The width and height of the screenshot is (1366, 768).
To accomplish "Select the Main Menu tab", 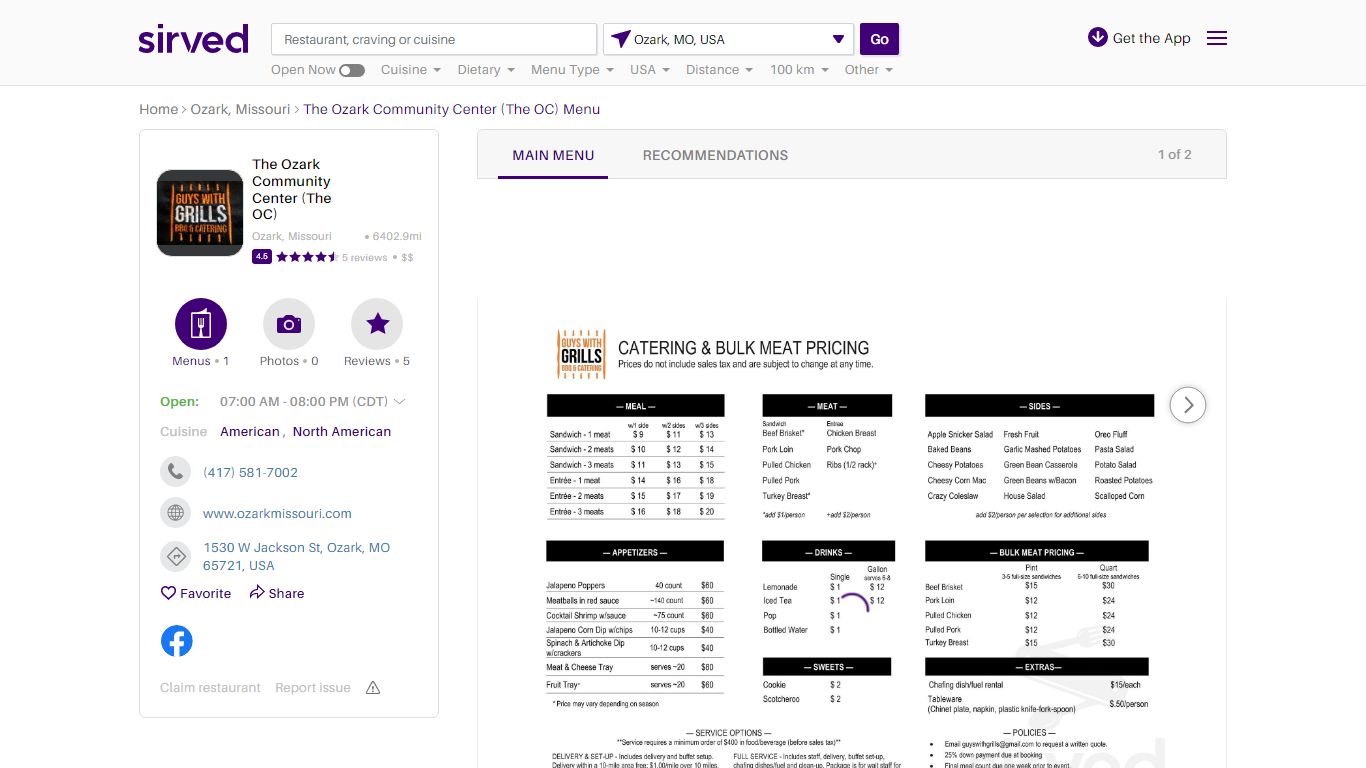I will (553, 155).
